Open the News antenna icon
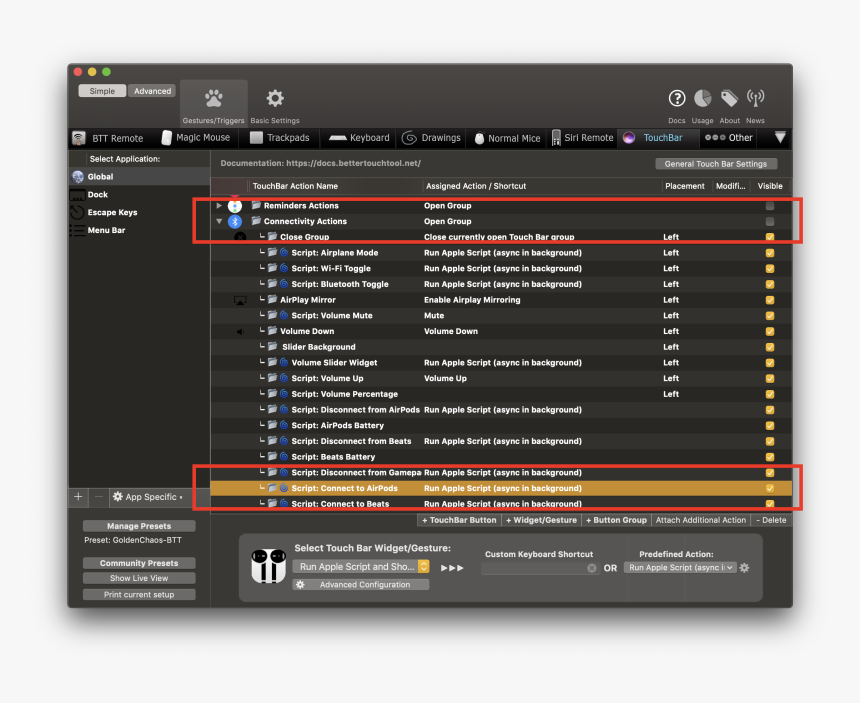This screenshot has width=860, height=703. click(755, 99)
